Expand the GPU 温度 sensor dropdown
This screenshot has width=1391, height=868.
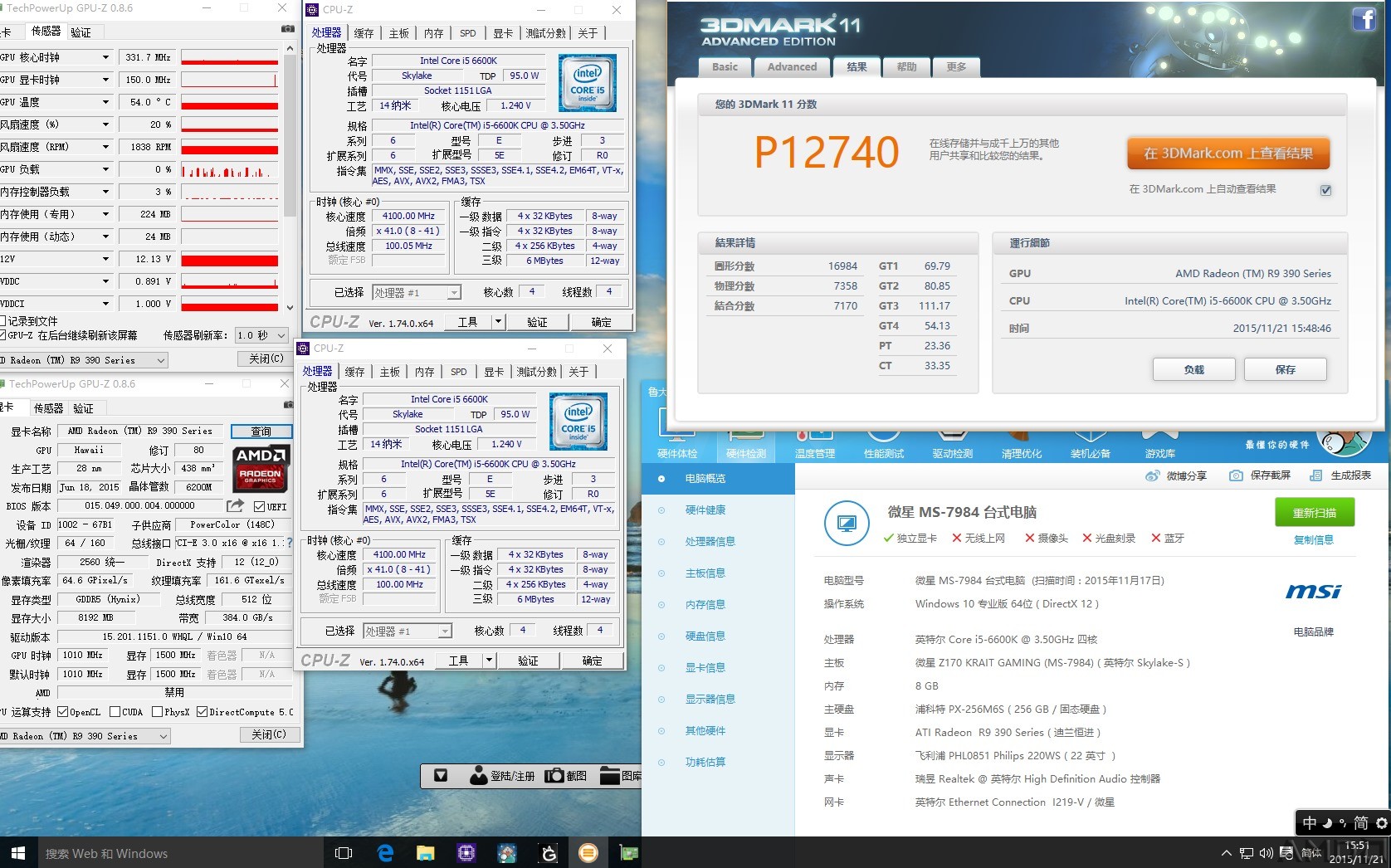pyautogui.click(x=105, y=102)
